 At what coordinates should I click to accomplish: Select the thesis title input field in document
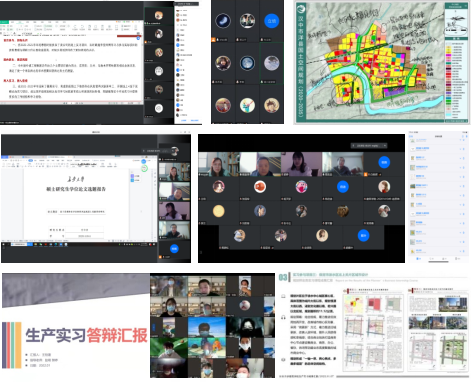pyautogui.click(x=82, y=212)
